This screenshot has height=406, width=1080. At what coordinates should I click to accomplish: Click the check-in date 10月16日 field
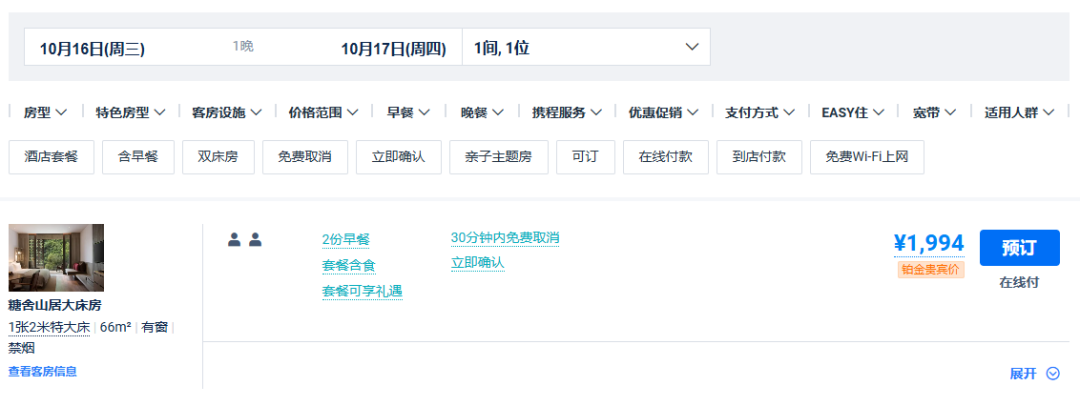click(93, 48)
